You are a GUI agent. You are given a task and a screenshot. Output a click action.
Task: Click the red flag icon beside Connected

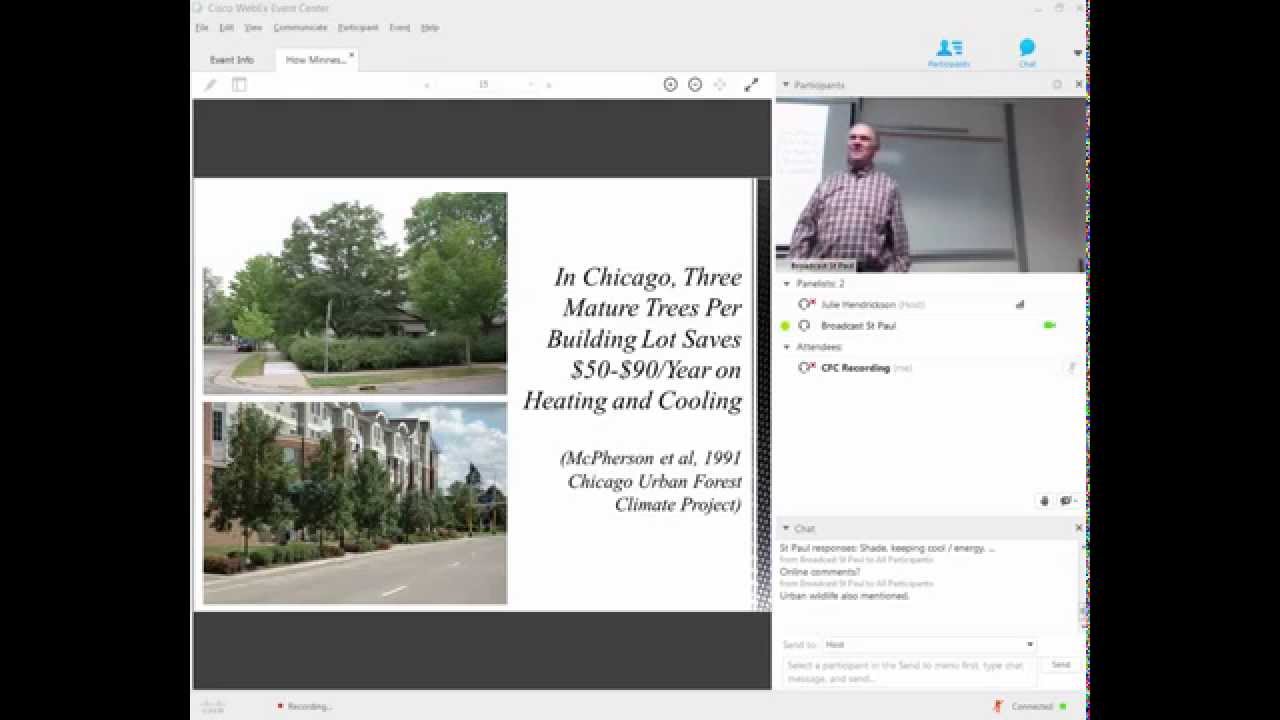click(998, 706)
